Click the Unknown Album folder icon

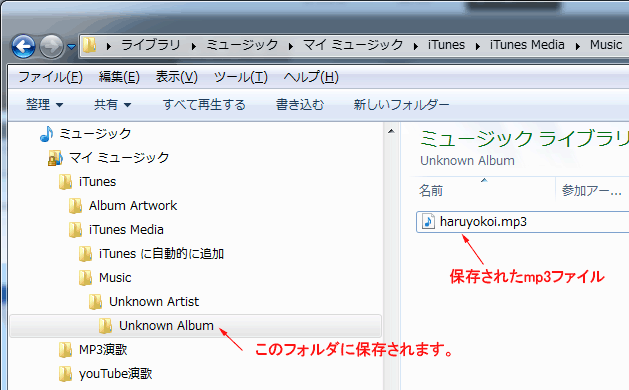(x=106, y=326)
